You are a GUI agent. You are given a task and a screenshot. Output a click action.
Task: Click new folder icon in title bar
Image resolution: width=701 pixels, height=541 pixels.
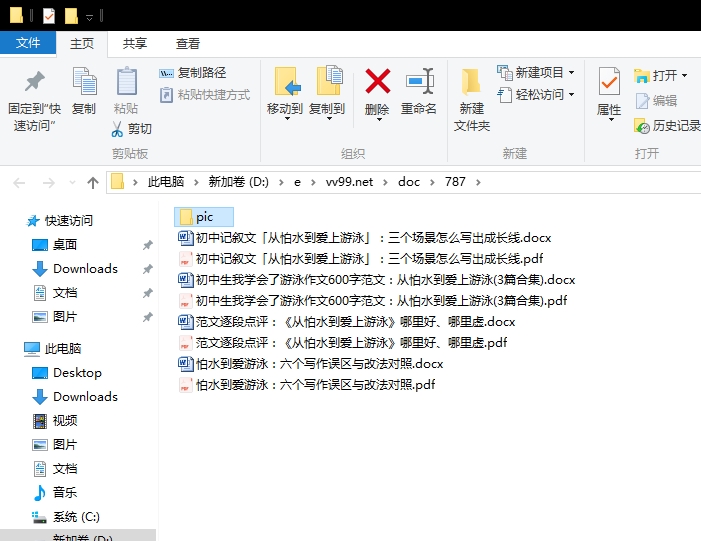point(71,16)
